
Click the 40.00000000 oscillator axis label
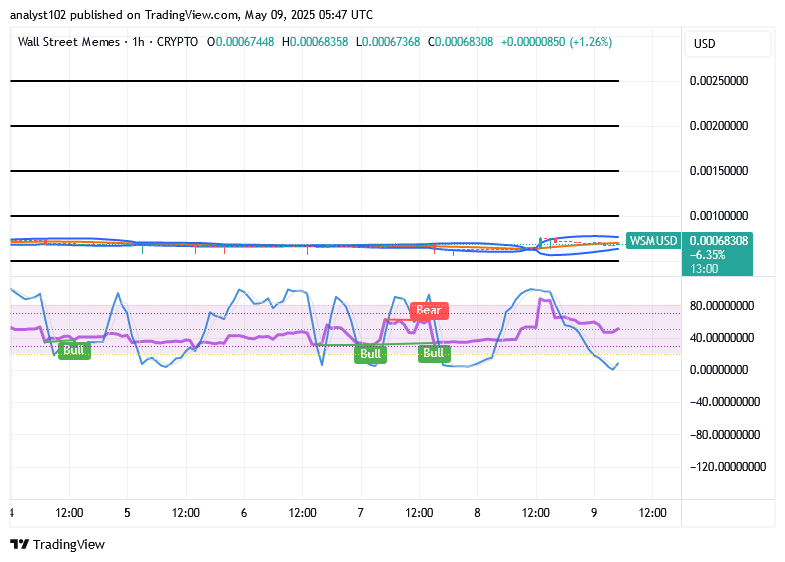pyautogui.click(x=722, y=338)
